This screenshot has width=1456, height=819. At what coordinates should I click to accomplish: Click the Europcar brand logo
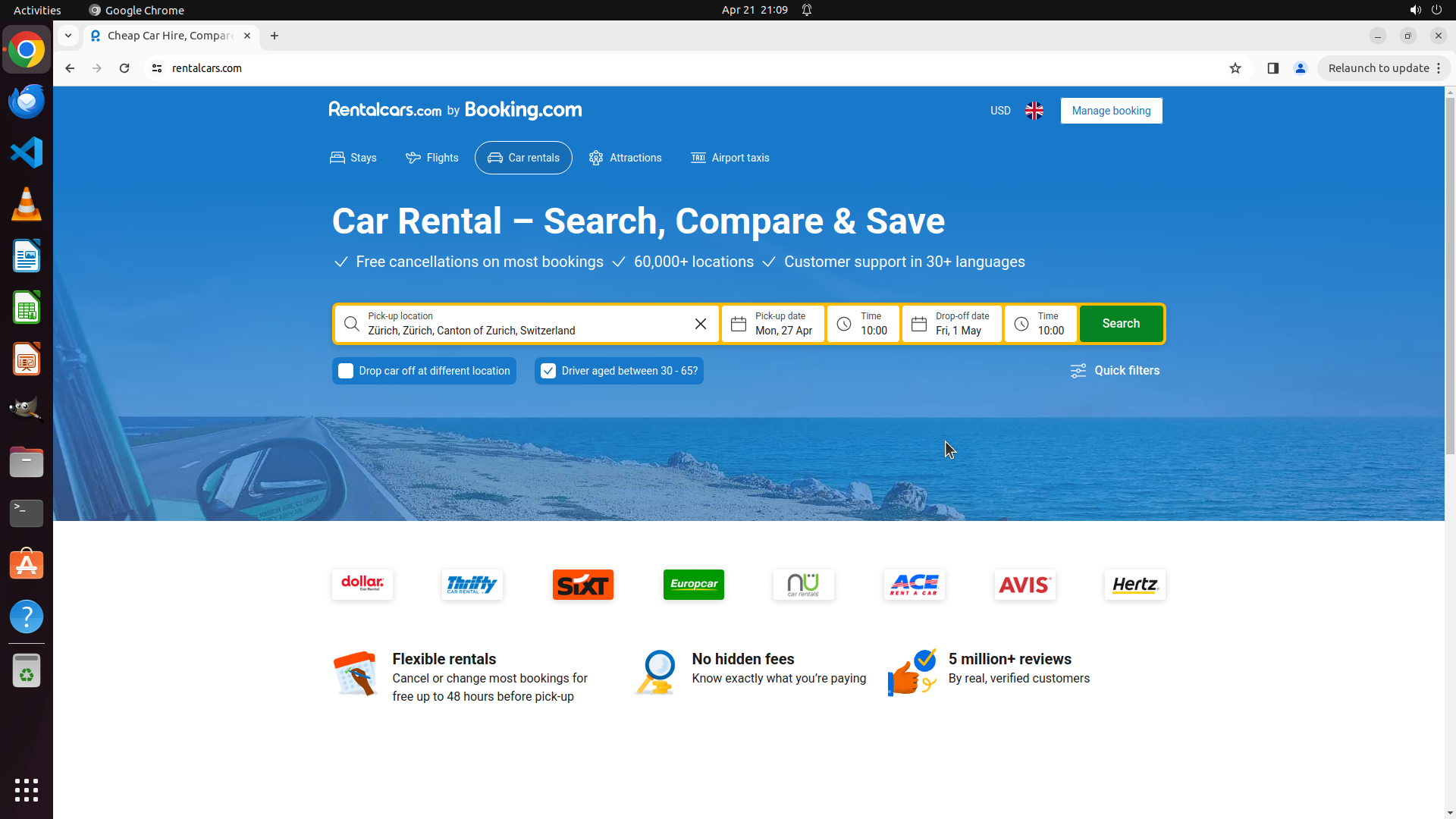pyautogui.click(x=693, y=585)
